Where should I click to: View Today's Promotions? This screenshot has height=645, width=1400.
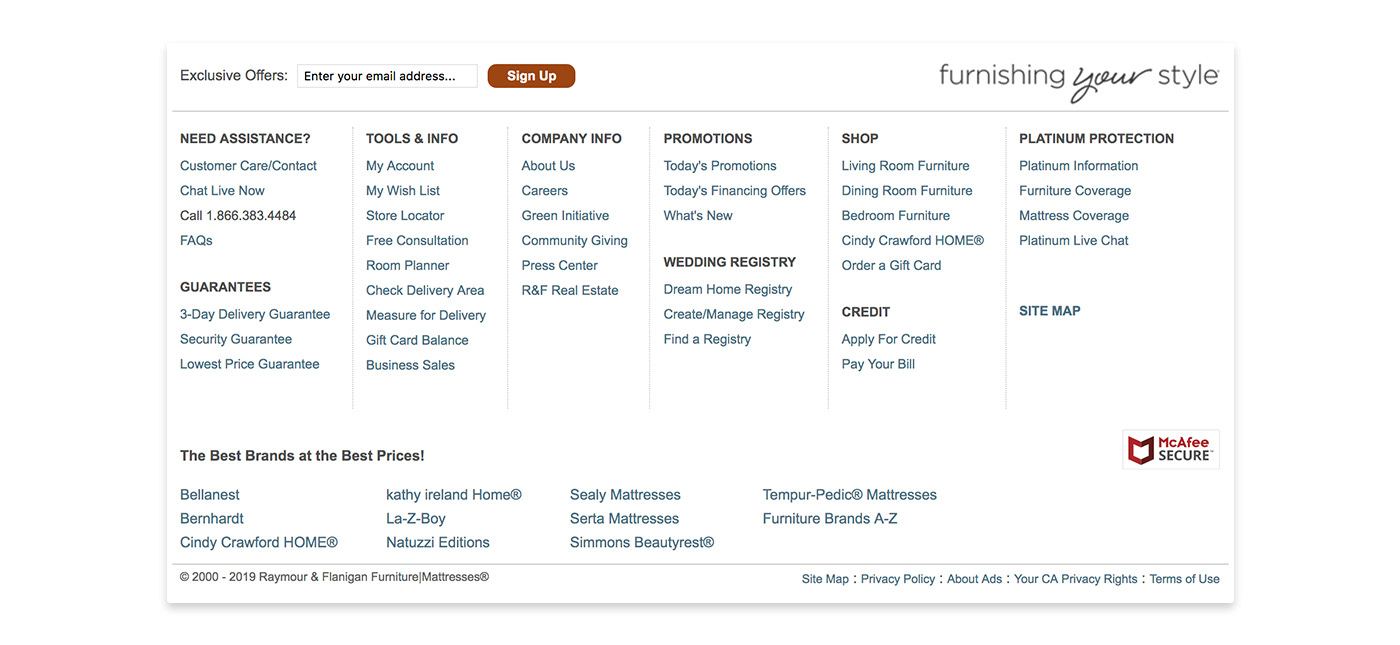720,166
